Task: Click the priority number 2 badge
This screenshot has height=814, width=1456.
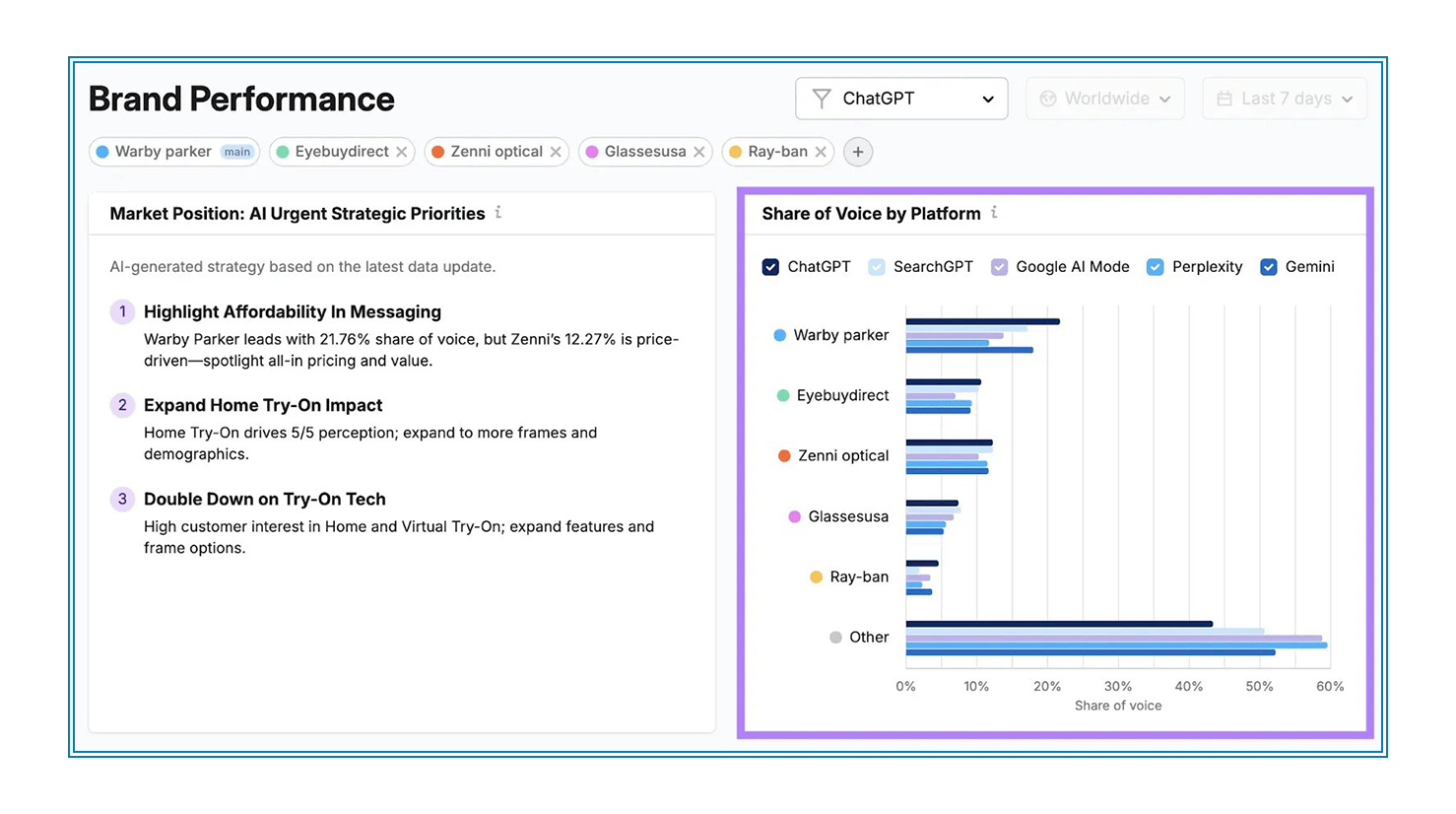Action: point(122,405)
